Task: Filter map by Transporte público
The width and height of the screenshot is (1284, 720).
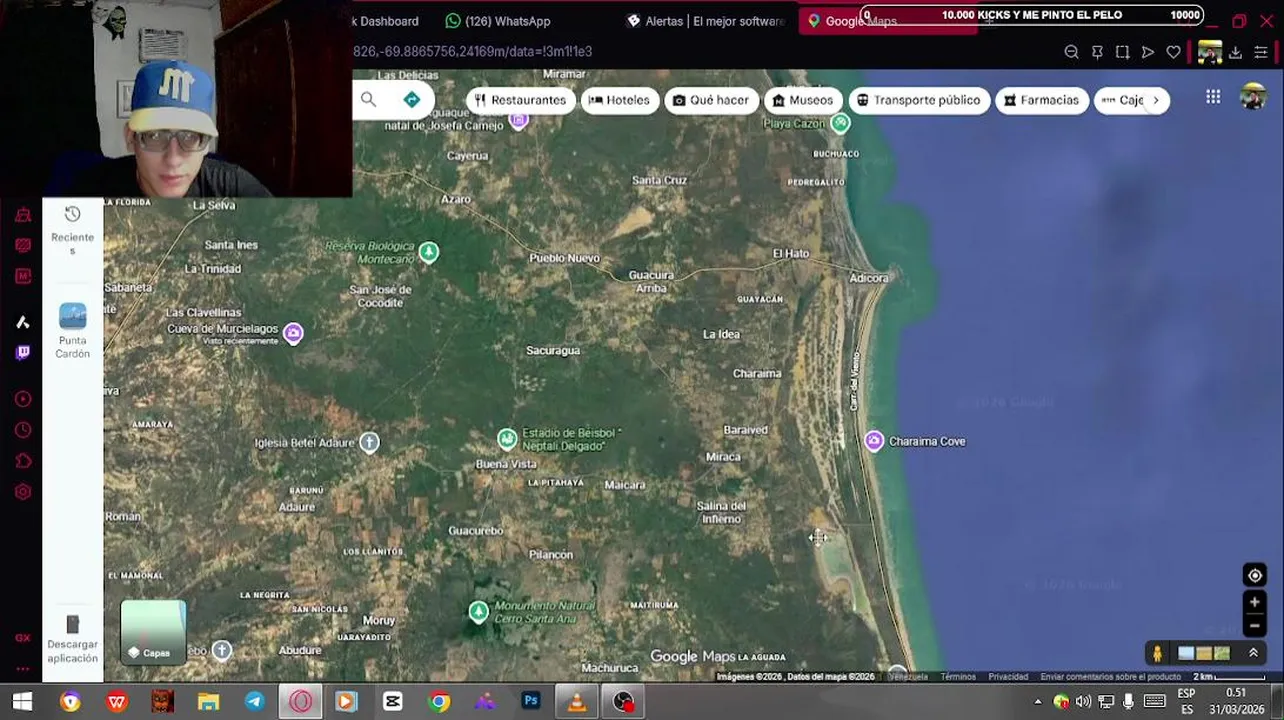Action: 919,100
